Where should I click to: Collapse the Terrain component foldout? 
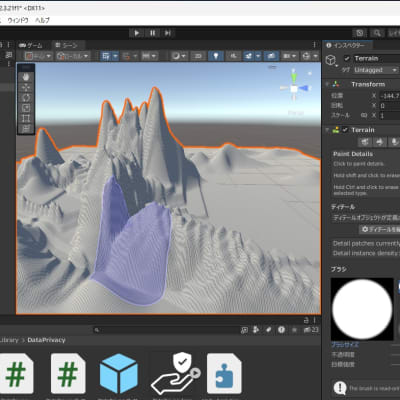[x=327, y=130]
